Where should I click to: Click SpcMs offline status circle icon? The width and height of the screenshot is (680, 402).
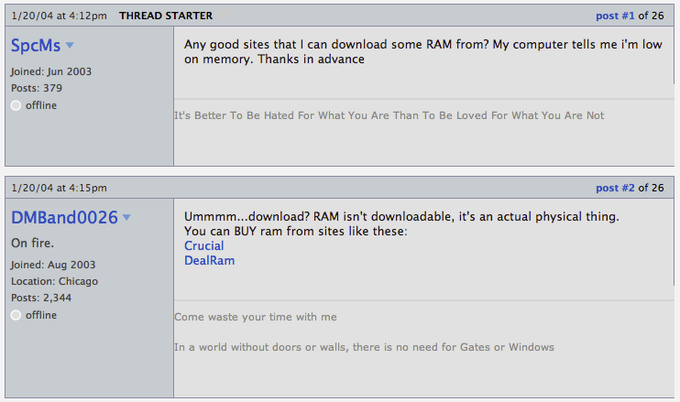tap(16, 105)
